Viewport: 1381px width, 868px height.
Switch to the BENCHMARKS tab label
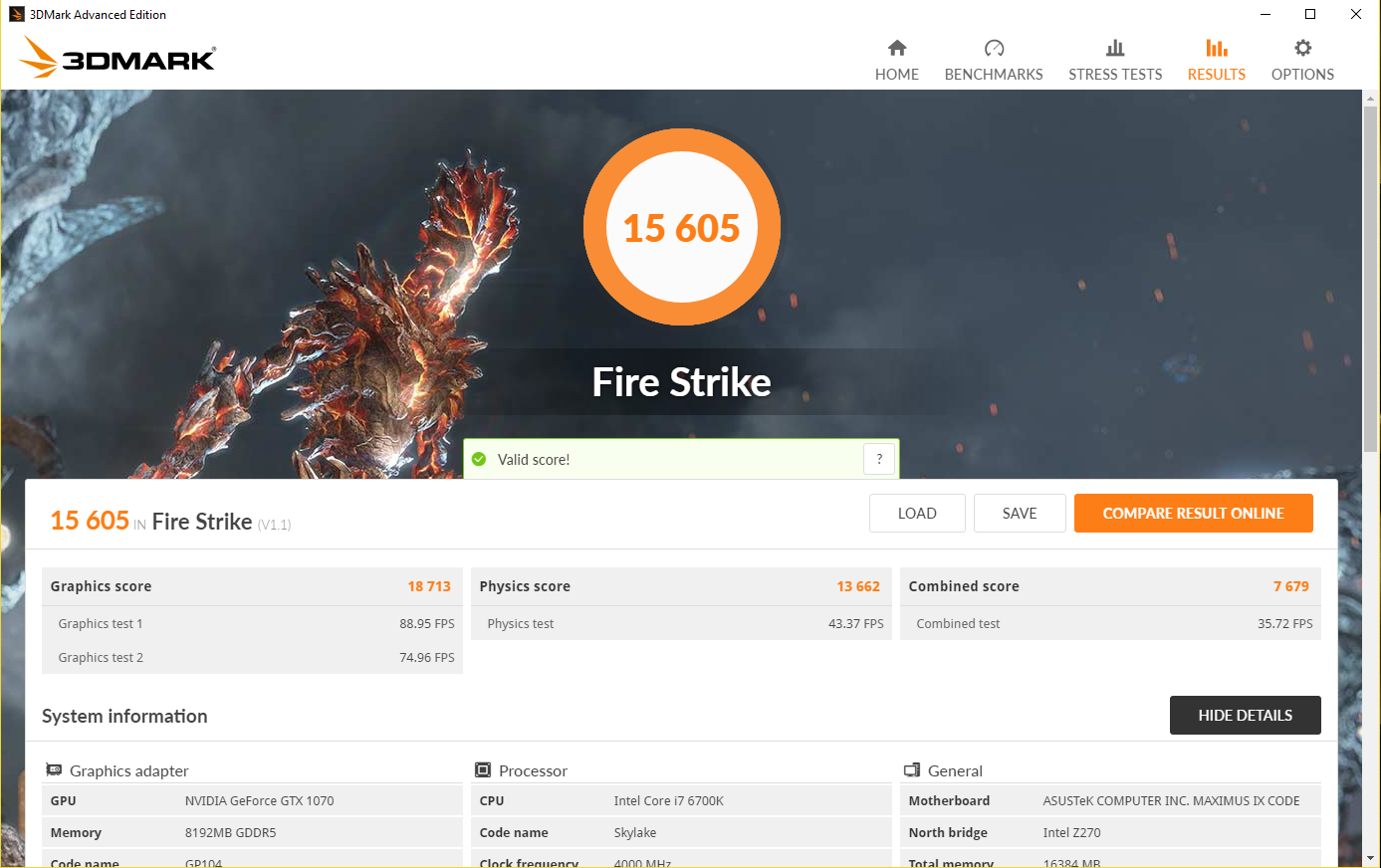coord(994,75)
